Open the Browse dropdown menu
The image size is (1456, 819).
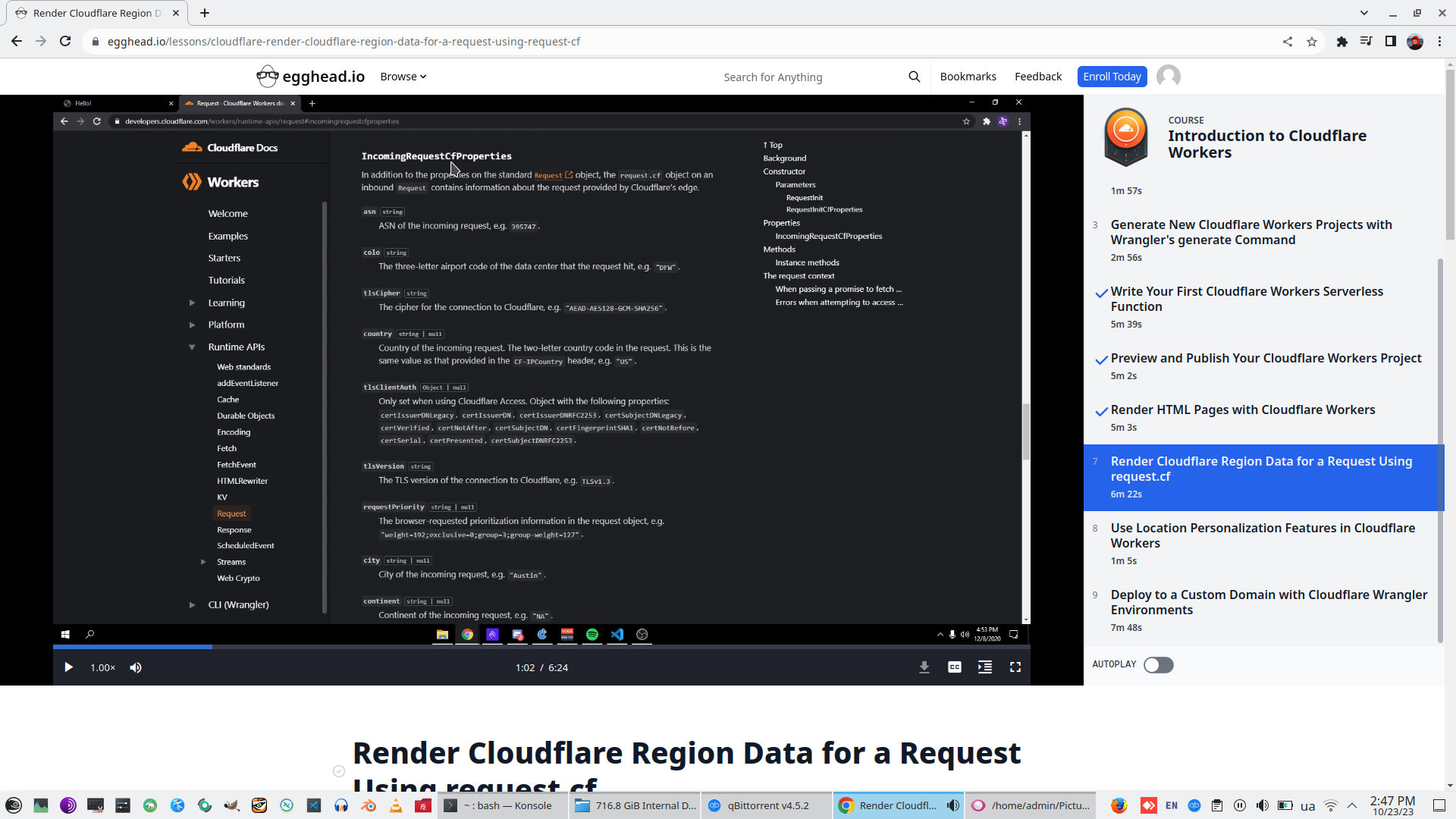click(x=403, y=77)
